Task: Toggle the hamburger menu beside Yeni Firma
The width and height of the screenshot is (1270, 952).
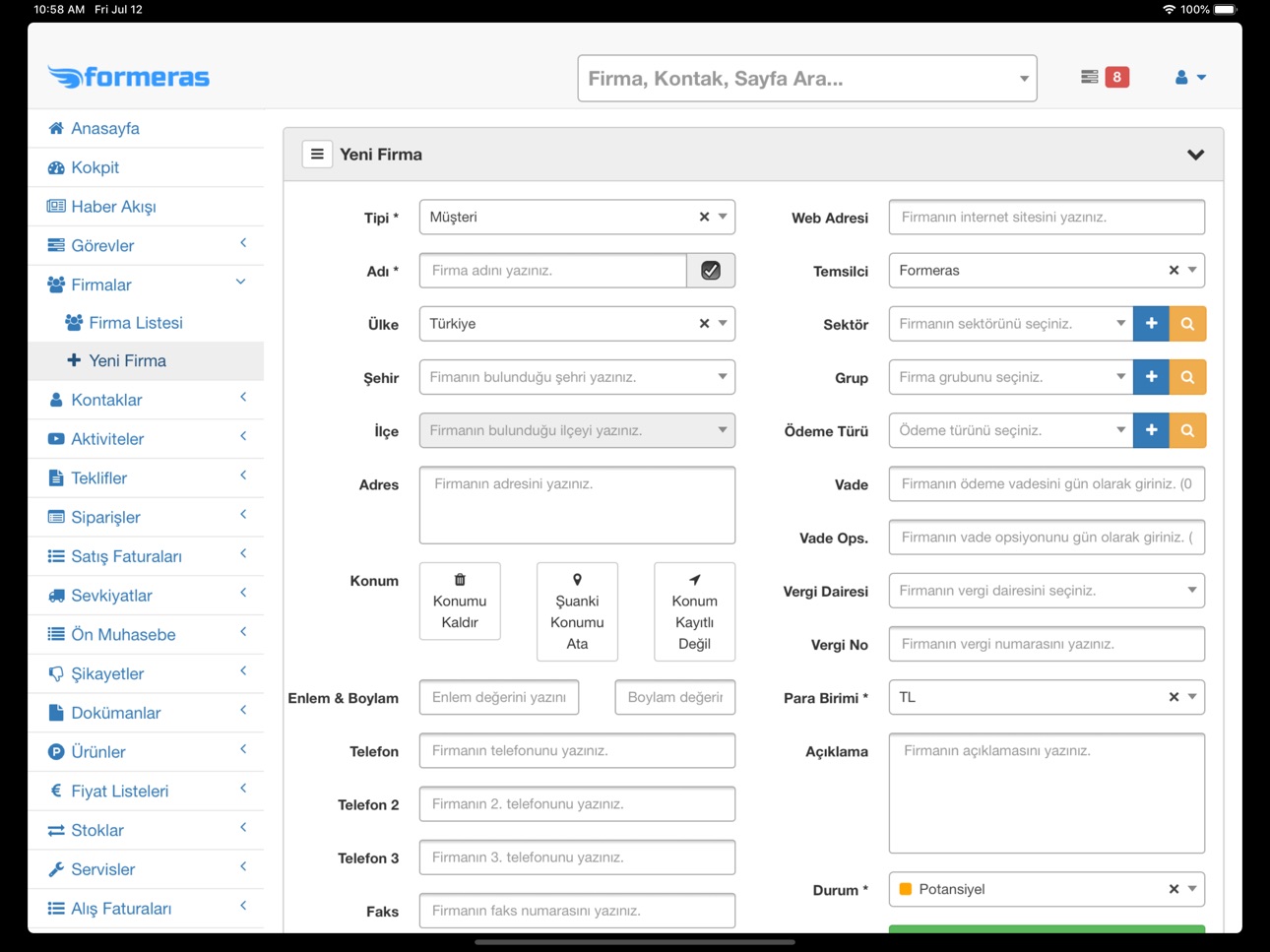Action: pyautogui.click(x=317, y=155)
